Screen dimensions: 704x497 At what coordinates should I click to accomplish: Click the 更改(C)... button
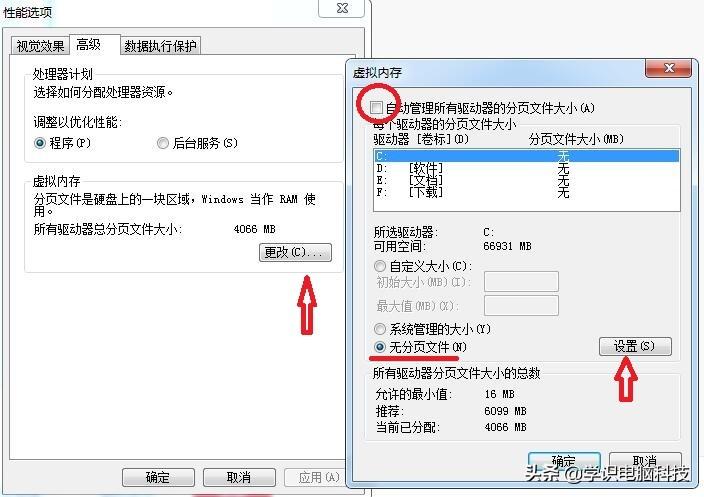click(x=295, y=252)
